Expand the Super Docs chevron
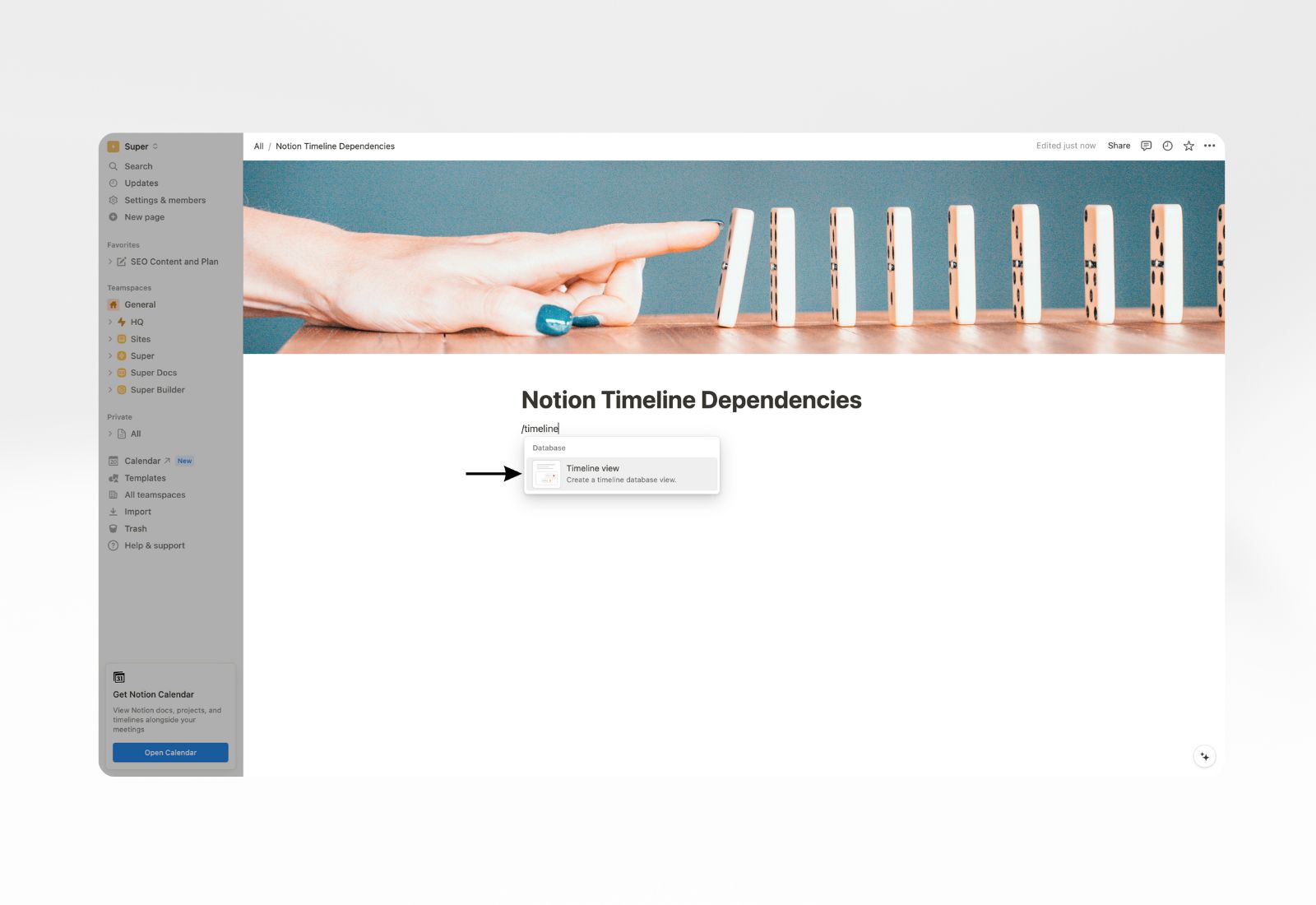This screenshot has height=905, width=1316. pyautogui.click(x=110, y=373)
